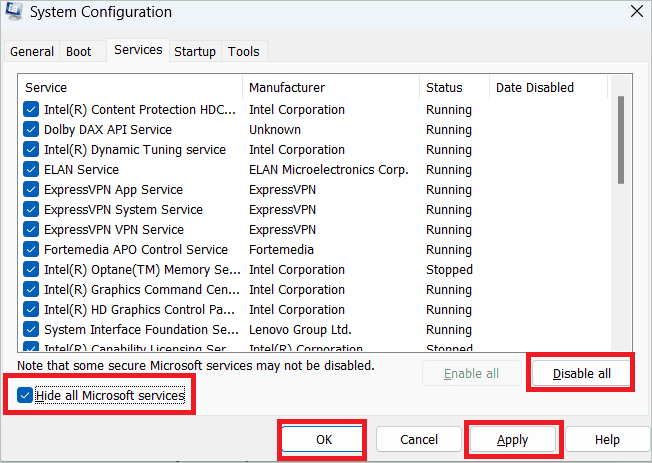Select the Services tab
The width and height of the screenshot is (652, 463).
pyautogui.click(x=138, y=50)
